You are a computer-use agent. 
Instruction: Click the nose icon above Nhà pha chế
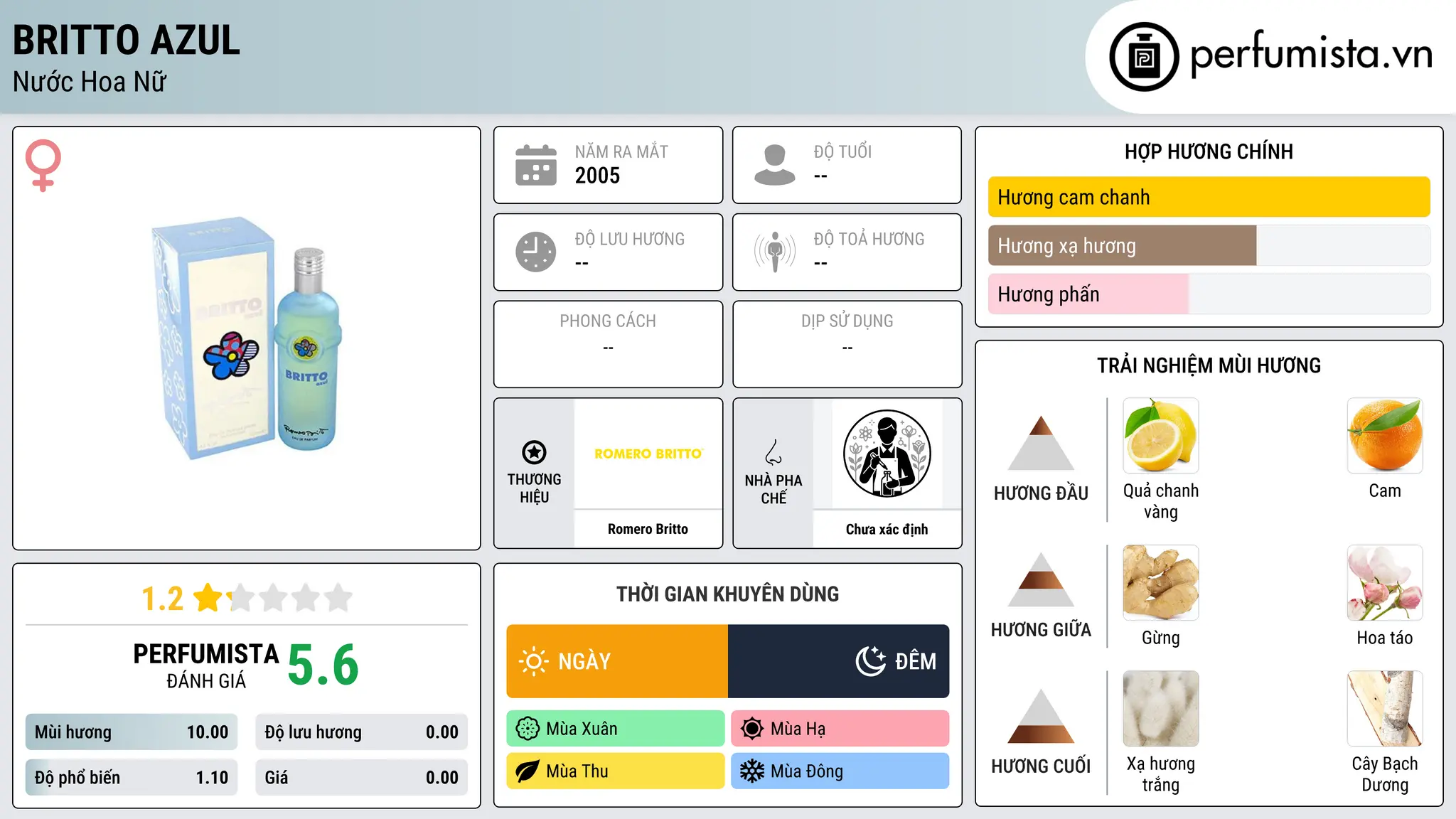click(x=773, y=452)
